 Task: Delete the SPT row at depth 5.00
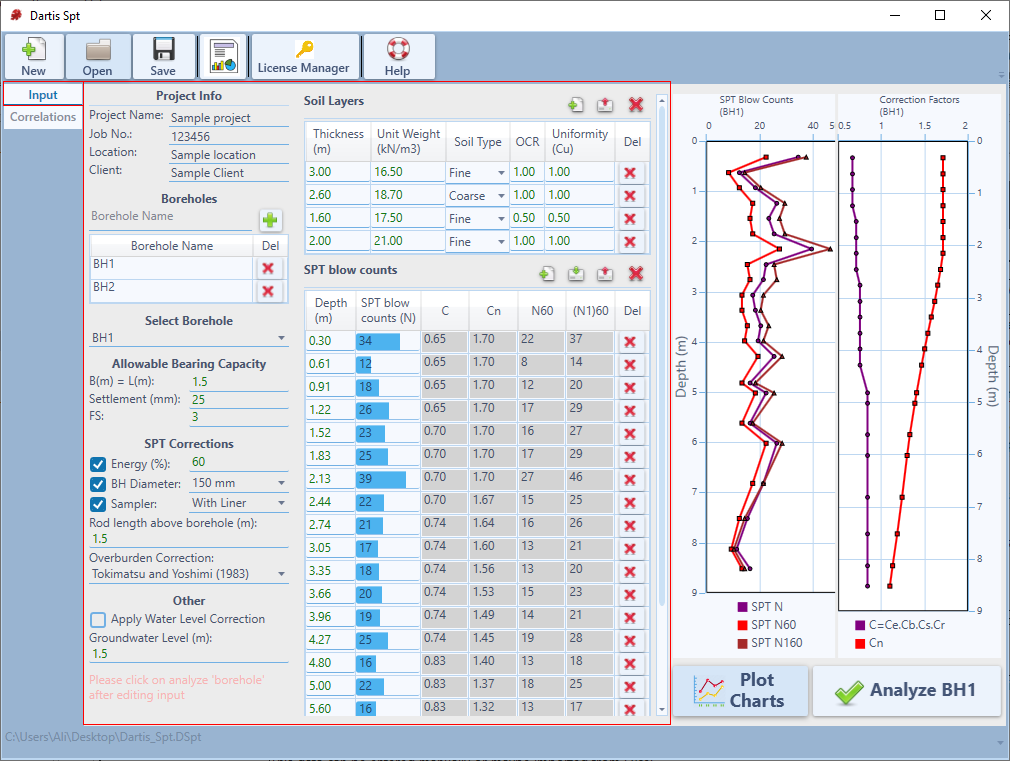click(630, 687)
